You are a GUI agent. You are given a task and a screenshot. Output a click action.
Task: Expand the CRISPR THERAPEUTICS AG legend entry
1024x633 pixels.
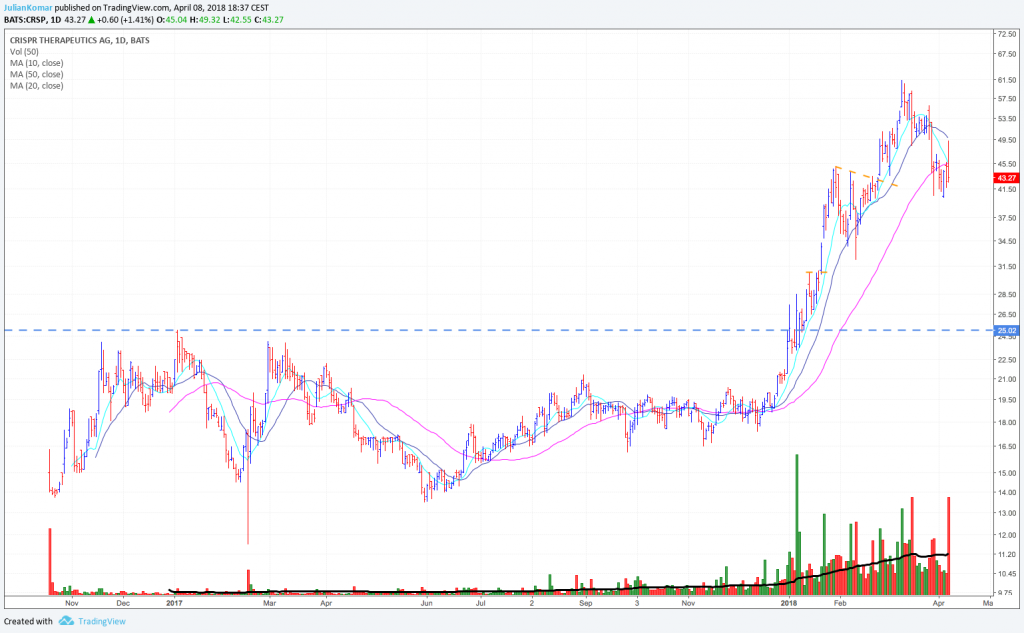point(78,41)
